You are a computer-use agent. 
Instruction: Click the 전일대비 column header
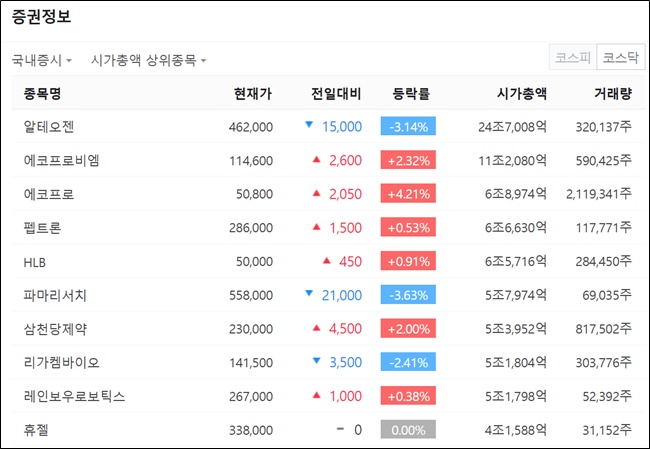coord(336,94)
